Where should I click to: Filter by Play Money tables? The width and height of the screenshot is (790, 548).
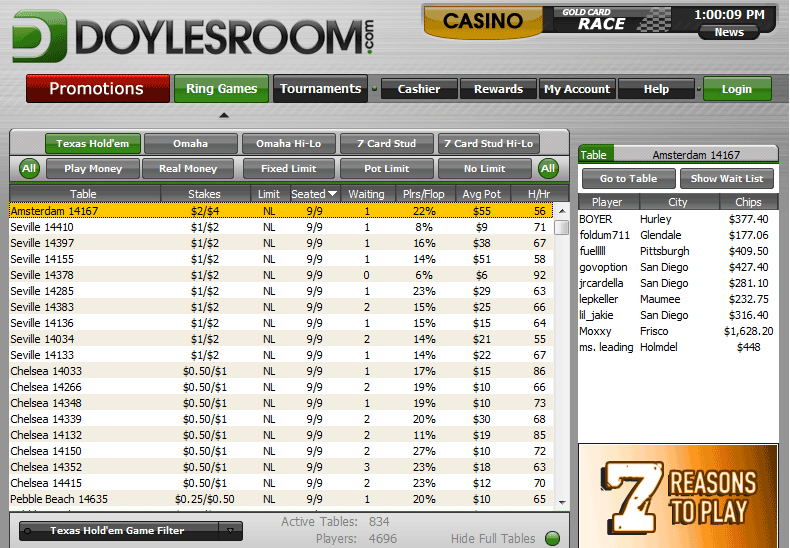93,168
